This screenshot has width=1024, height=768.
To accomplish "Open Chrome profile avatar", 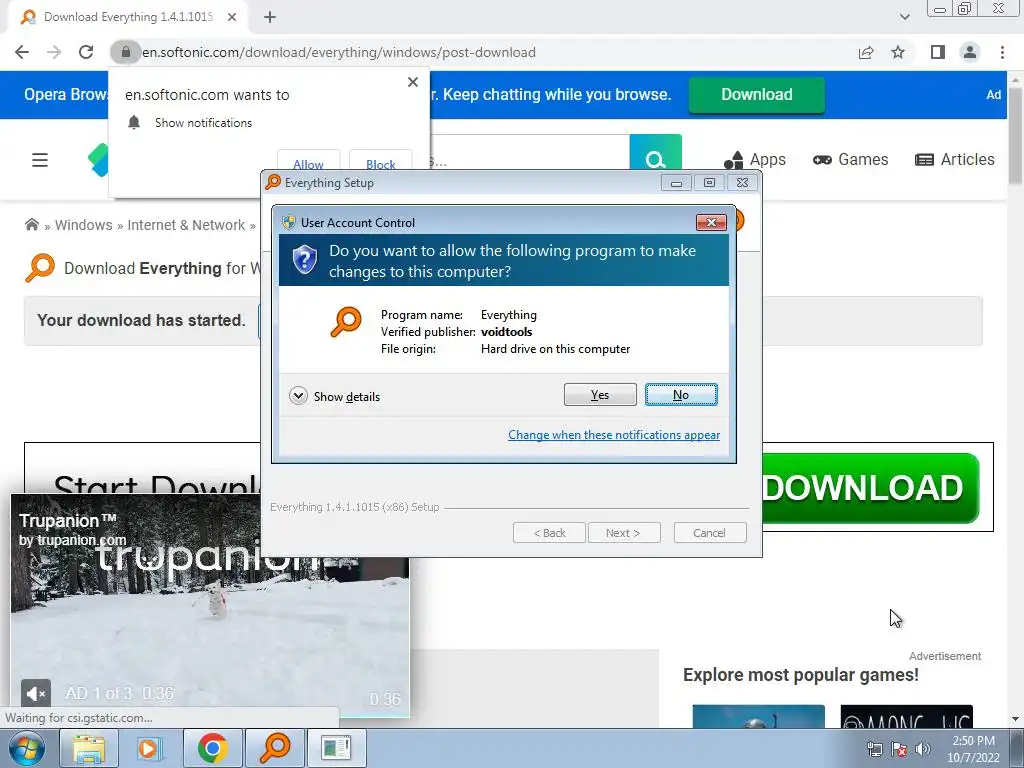I will pos(970,52).
